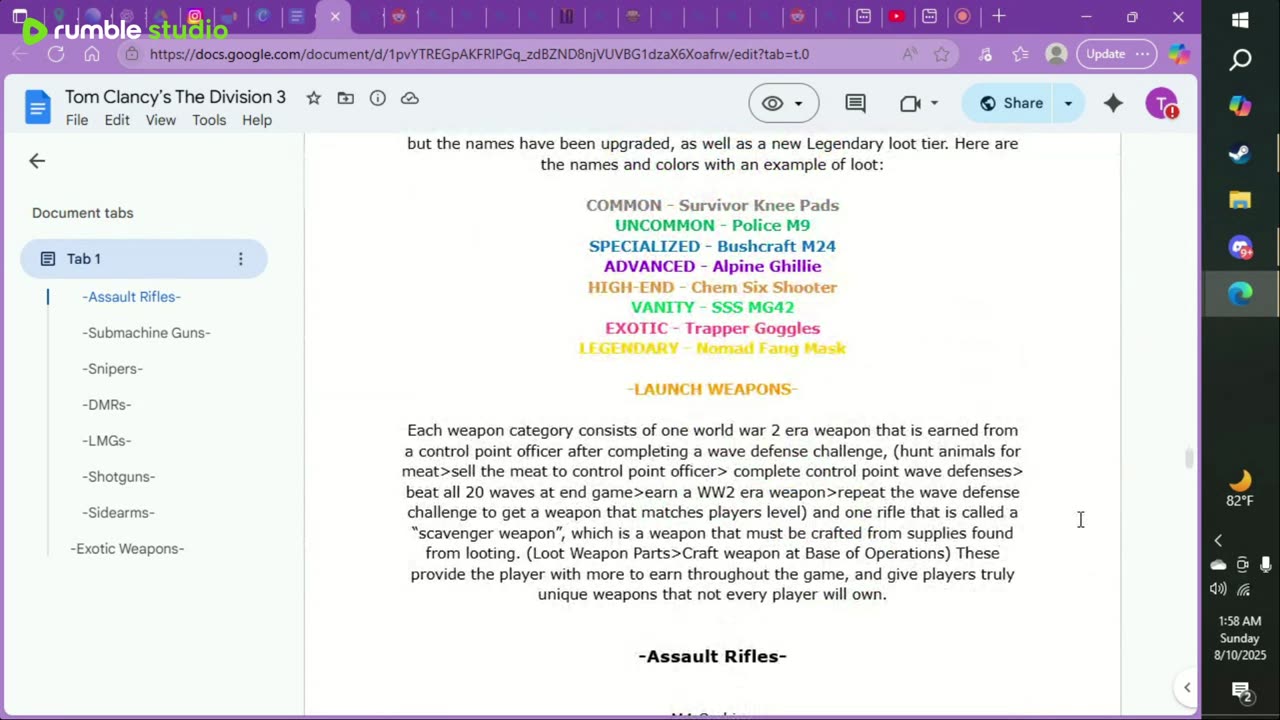The image size is (1280, 720).
Task: Open the Help menu
Action: [257, 120]
